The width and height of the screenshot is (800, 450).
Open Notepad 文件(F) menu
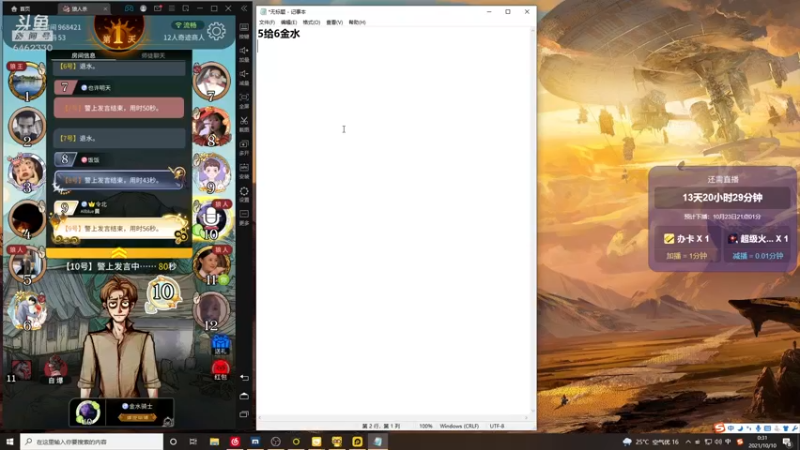(x=266, y=22)
